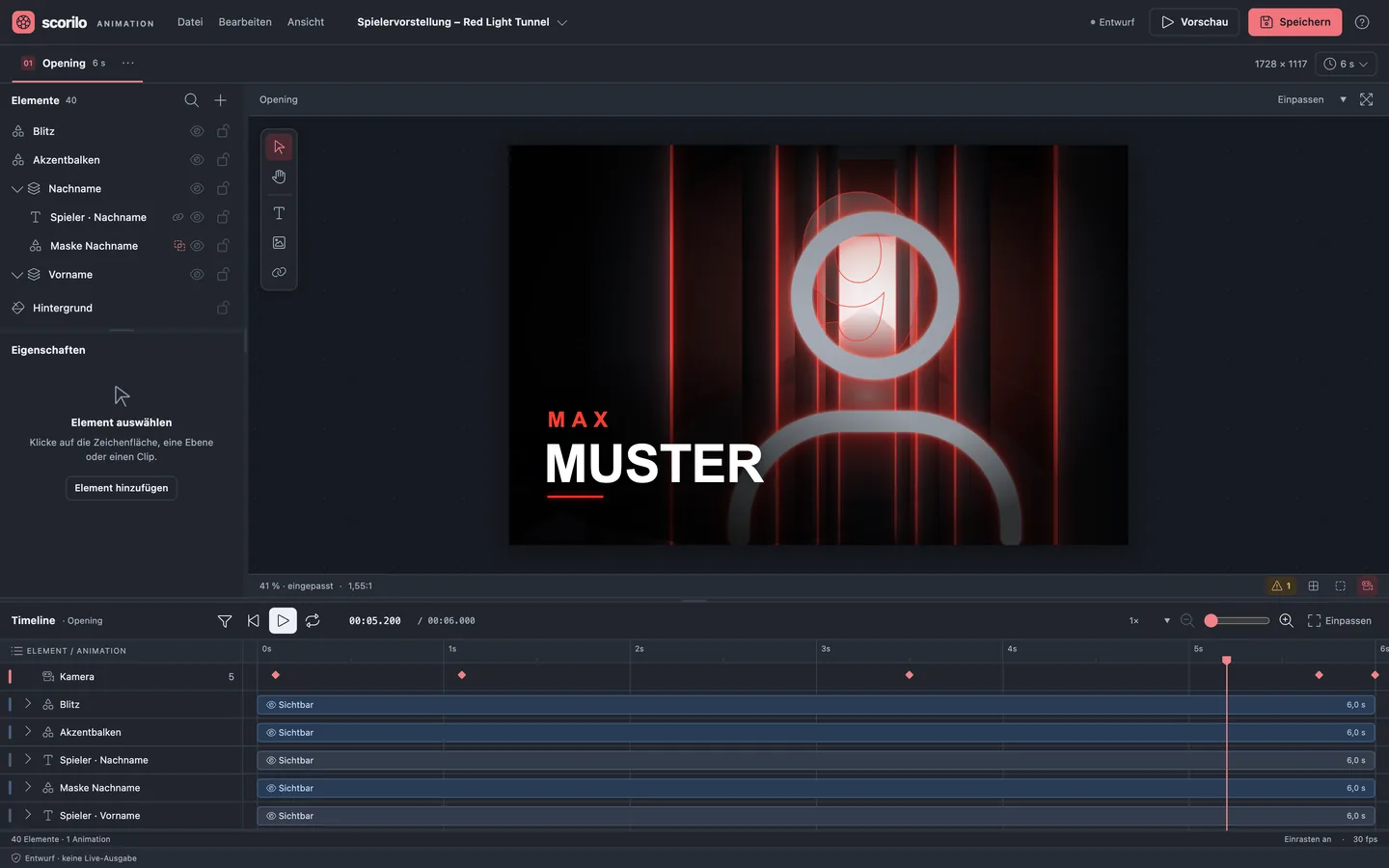The width and height of the screenshot is (1389, 868).
Task: Expand canvas to fullscreen icon
Action: (1366, 99)
